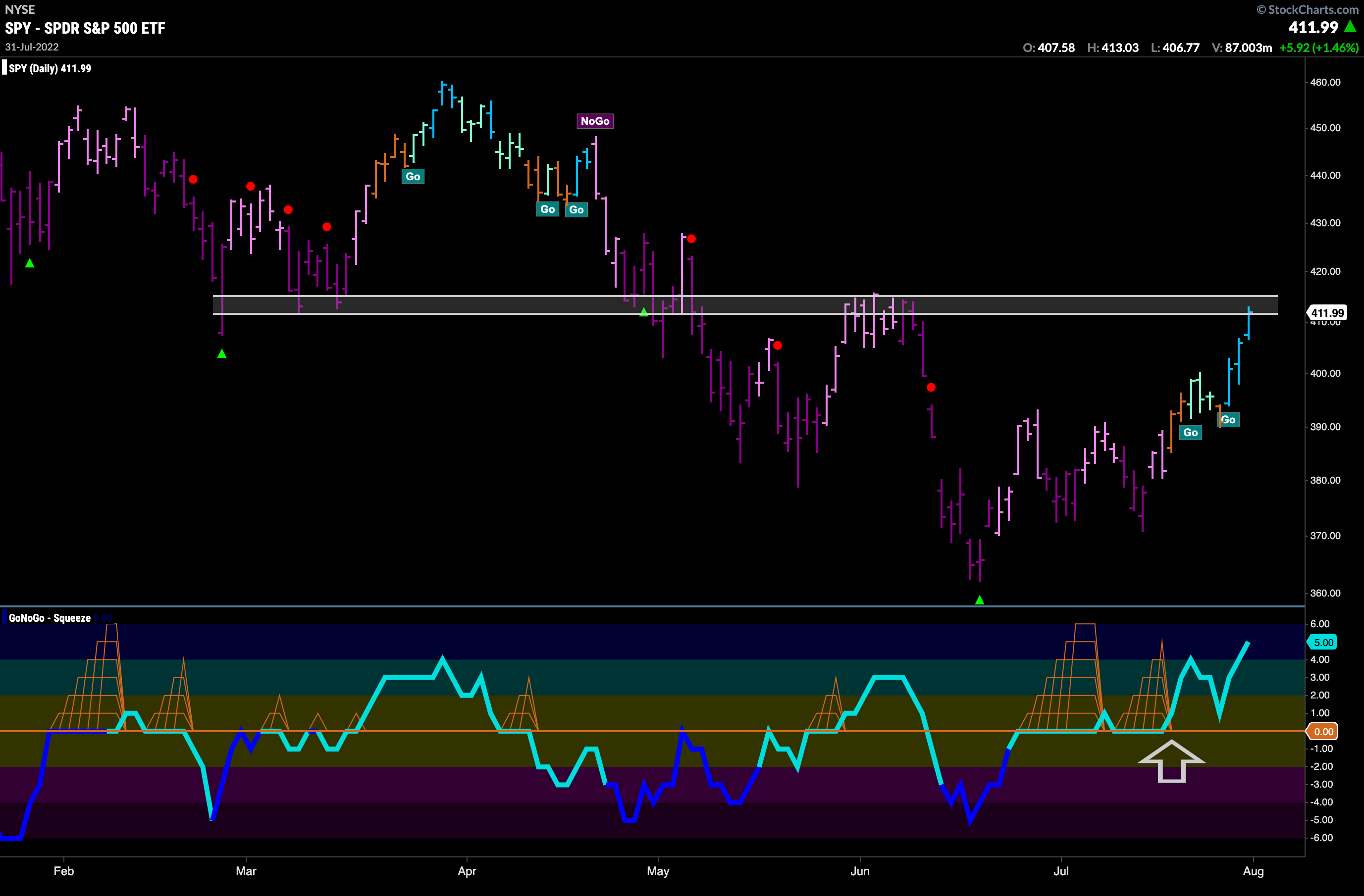Click the red dot marker in mid-May
Viewport: 1364px width, 896px height.
click(x=777, y=346)
